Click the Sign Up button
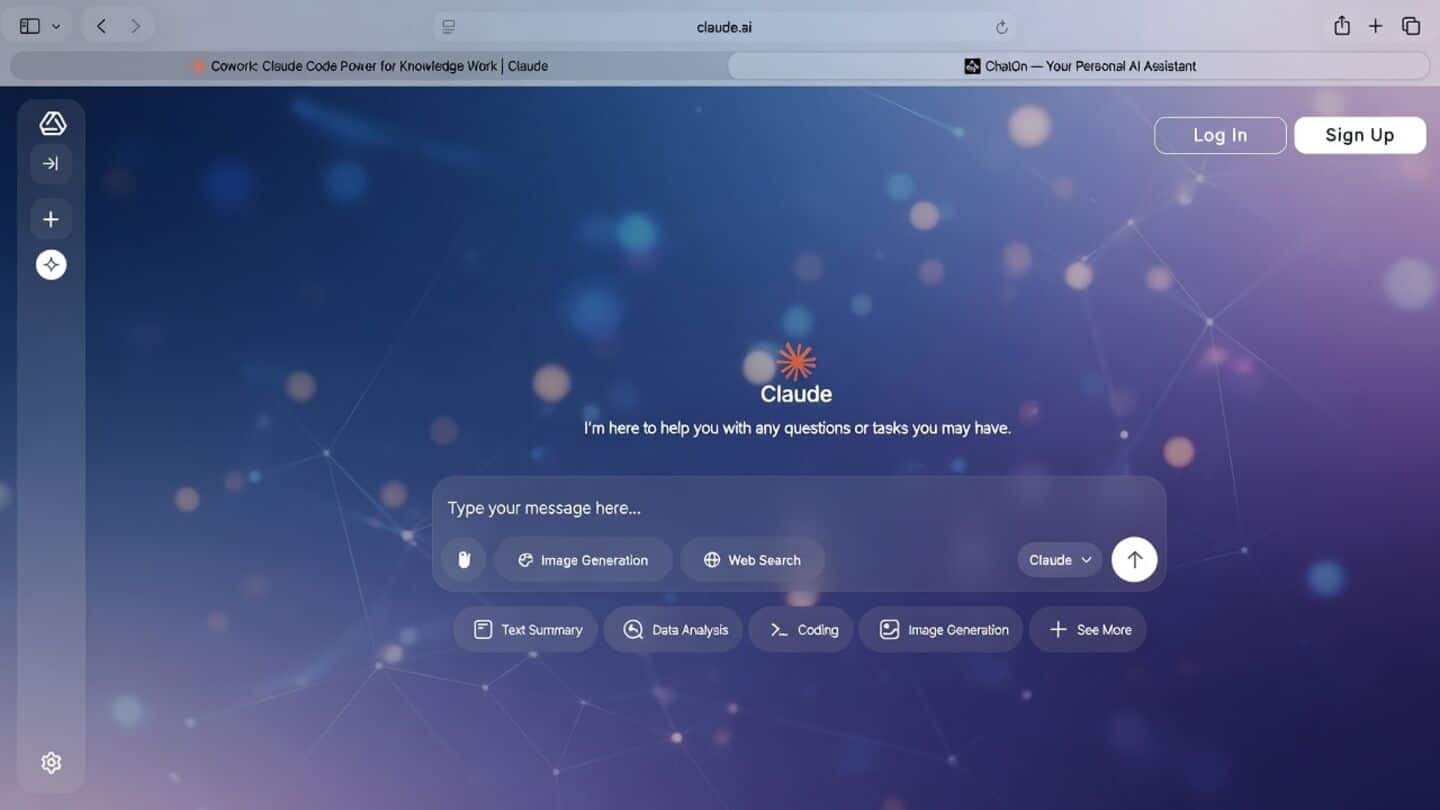The height and width of the screenshot is (810, 1440). (1360, 135)
